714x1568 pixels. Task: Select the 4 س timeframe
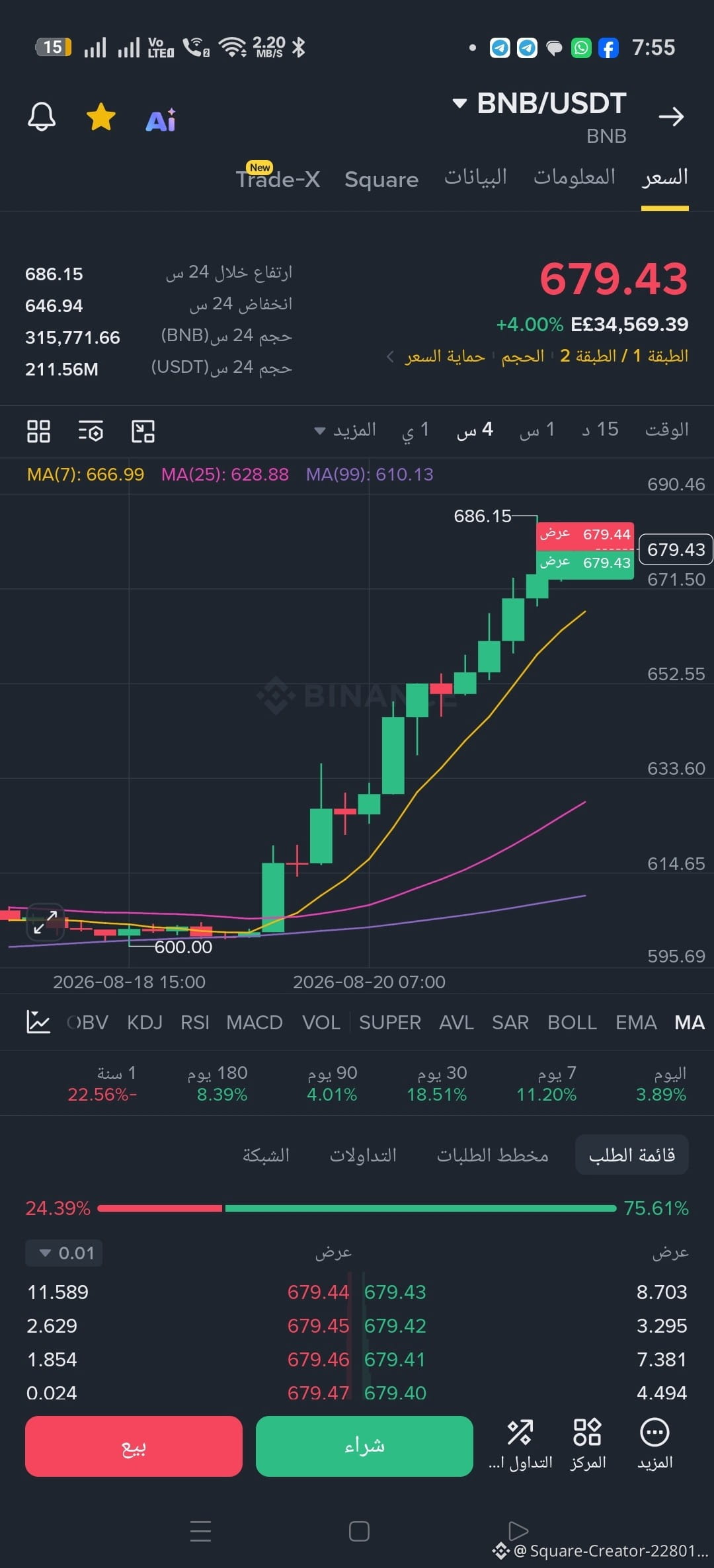tap(475, 430)
